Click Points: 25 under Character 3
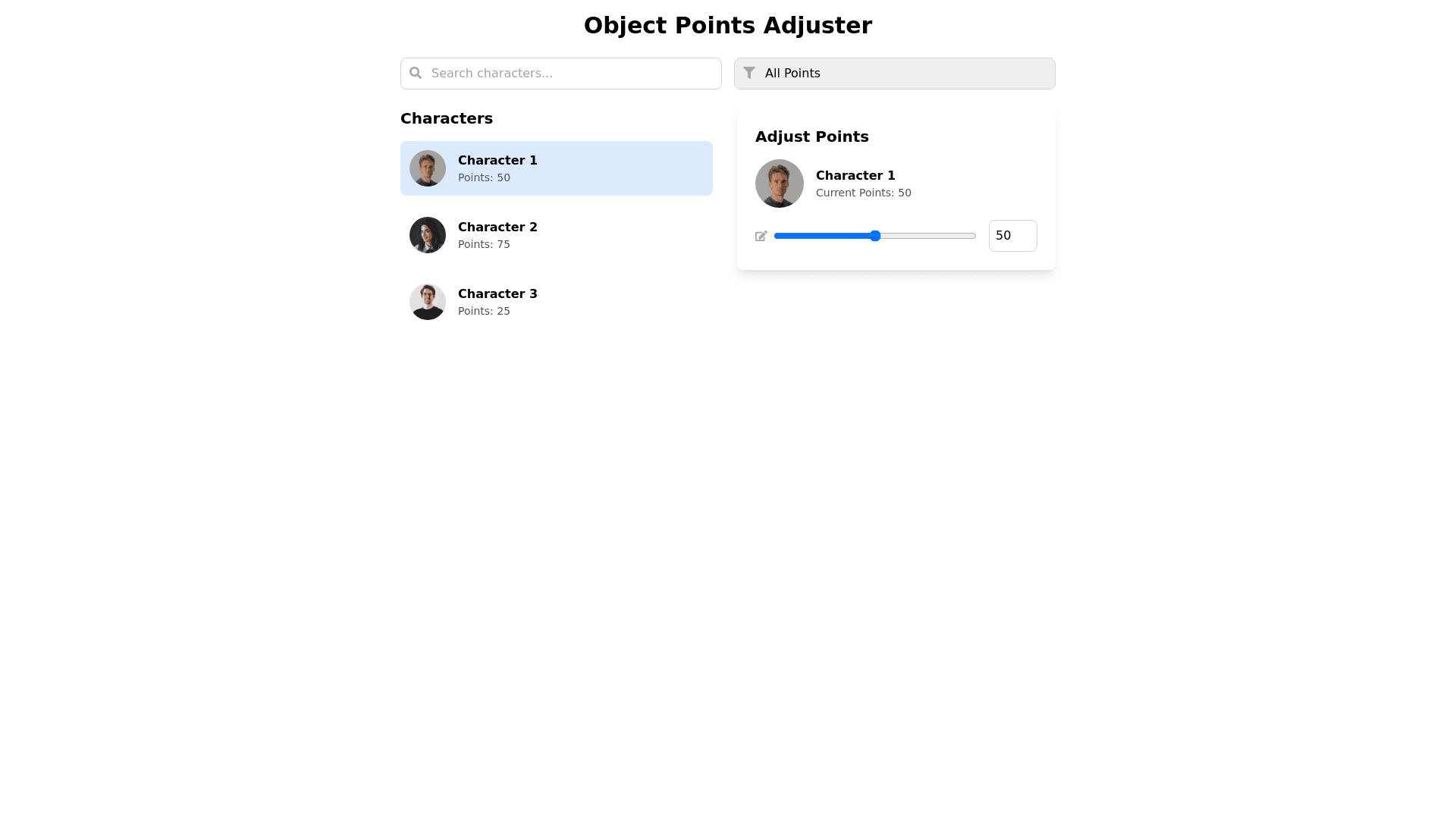 pyautogui.click(x=484, y=311)
